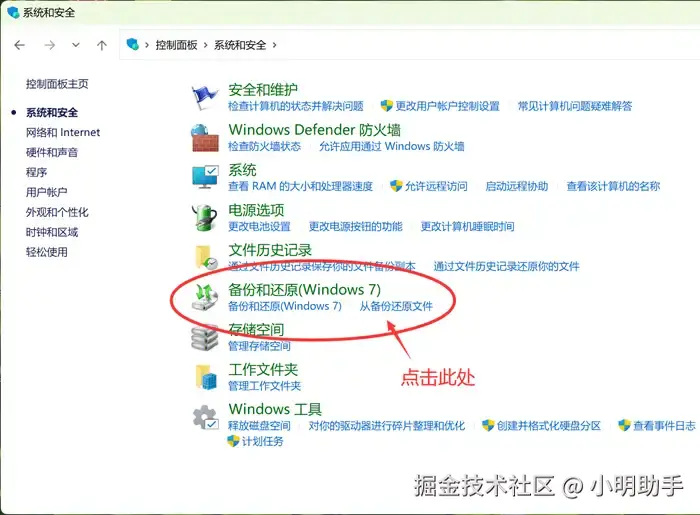Click the Back arrow in navigation bar
This screenshot has width=700, height=515.
[x=20, y=45]
